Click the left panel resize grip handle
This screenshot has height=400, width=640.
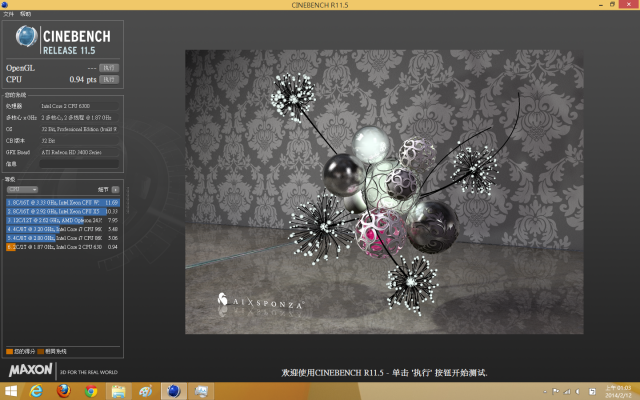pyautogui.click(x=127, y=200)
